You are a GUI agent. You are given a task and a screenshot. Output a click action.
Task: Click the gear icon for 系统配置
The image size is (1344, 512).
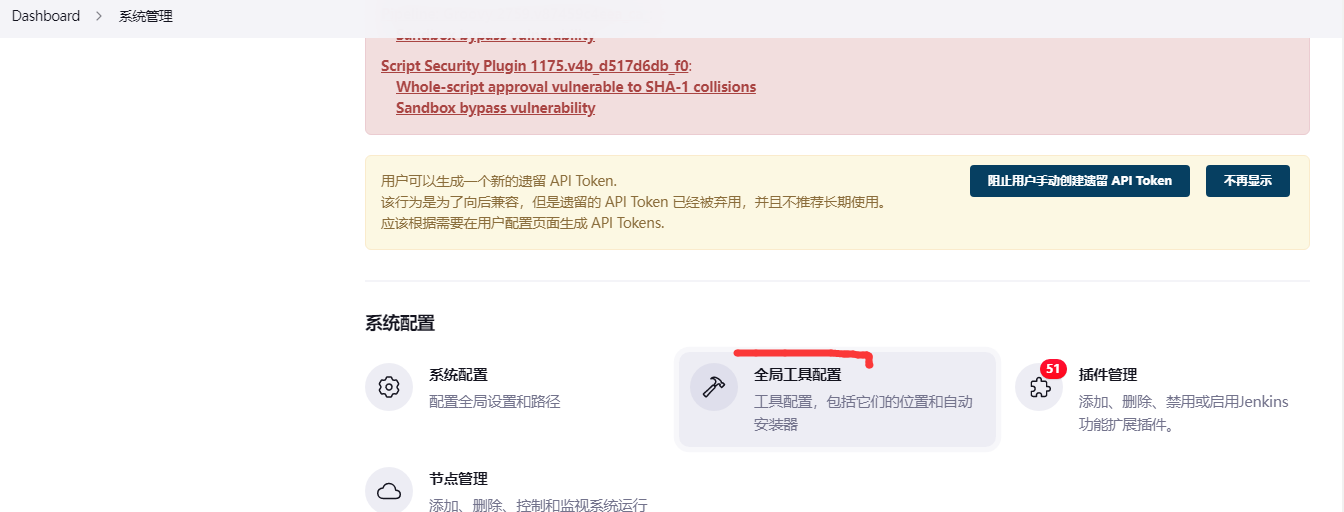point(389,387)
